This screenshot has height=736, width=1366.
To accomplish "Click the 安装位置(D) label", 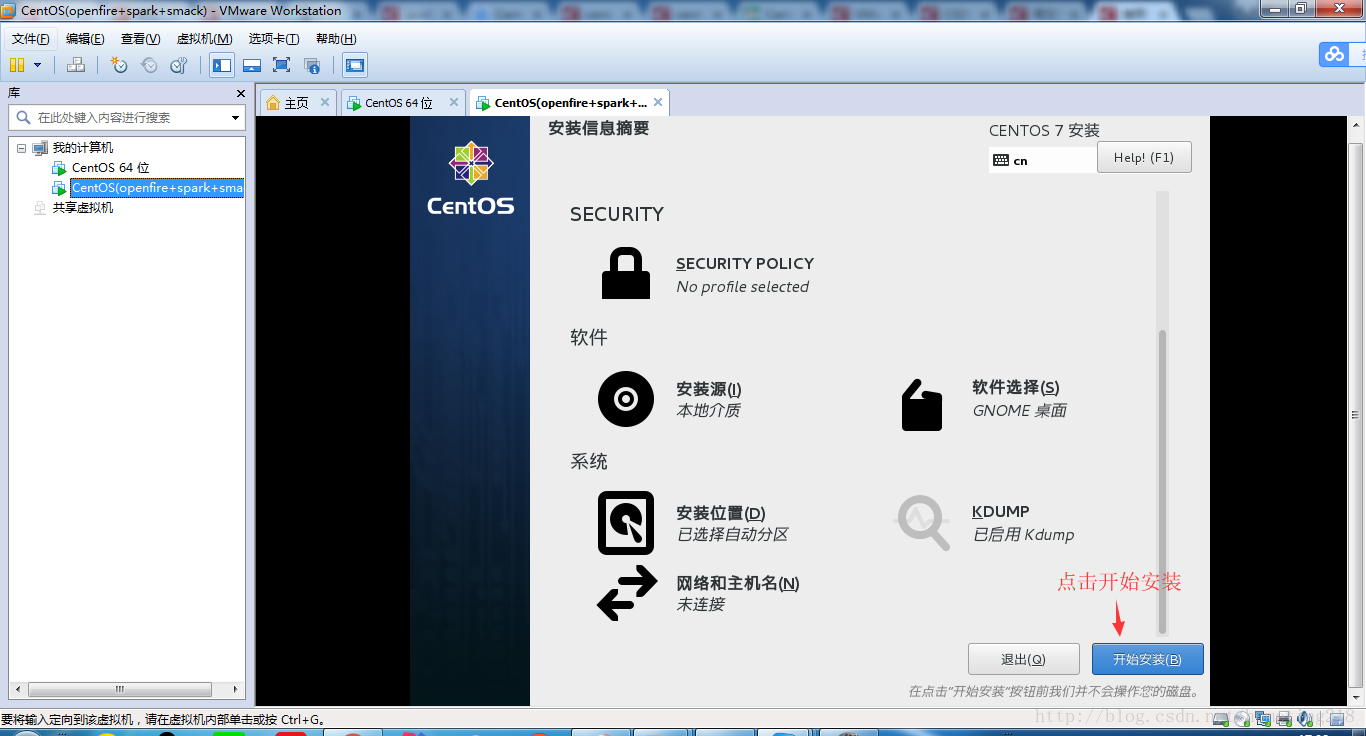I will pyautogui.click(x=721, y=513).
